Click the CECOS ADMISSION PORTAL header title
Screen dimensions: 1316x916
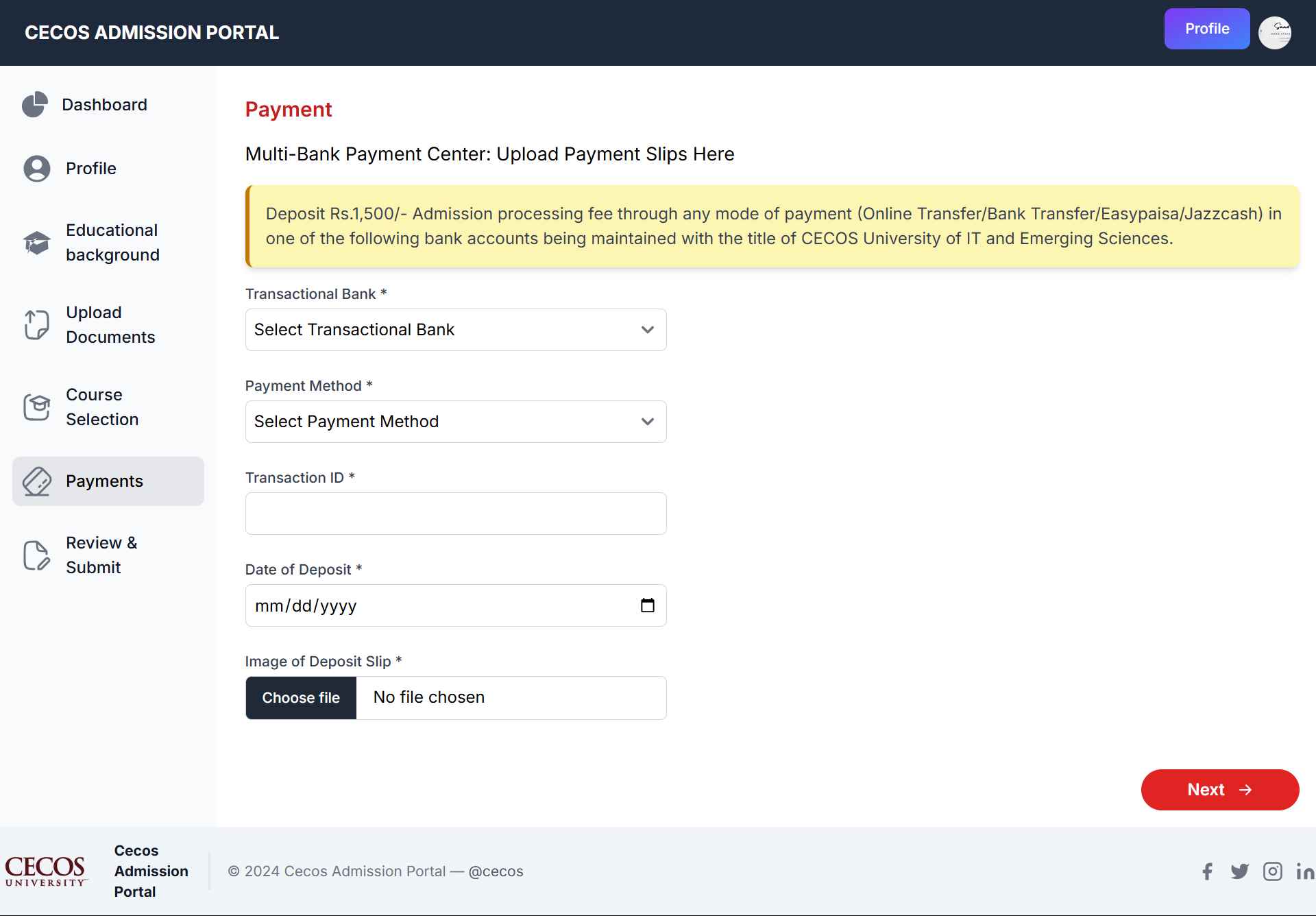pyautogui.click(x=152, y=33)
